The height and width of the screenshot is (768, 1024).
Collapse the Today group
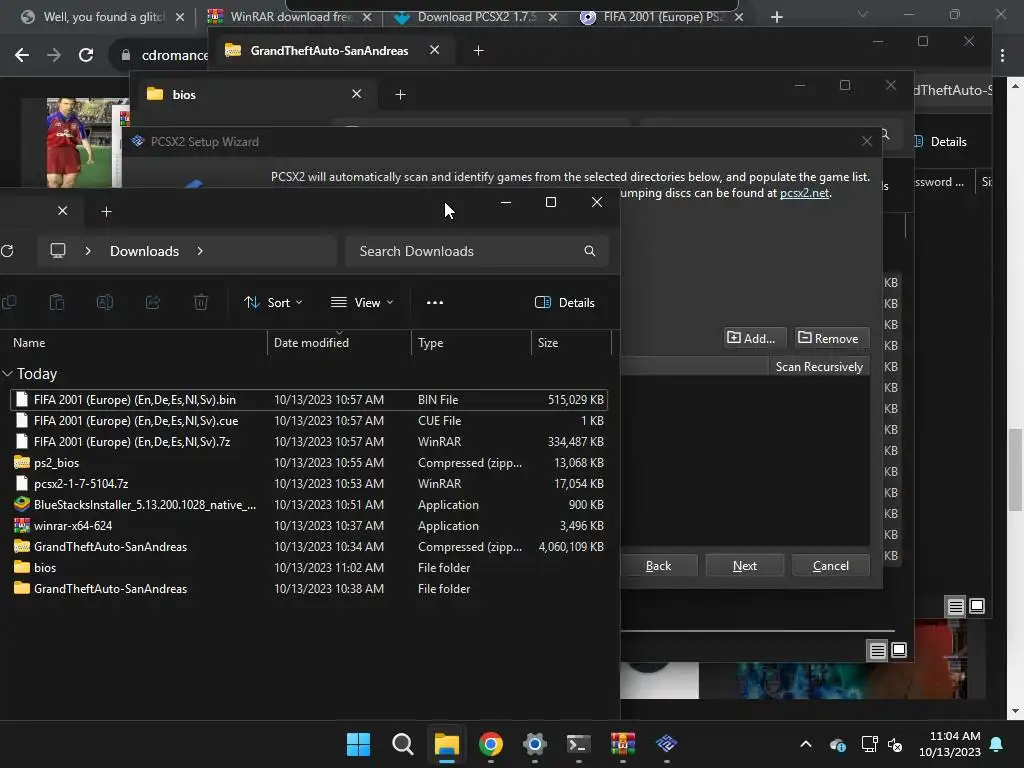pos(8,374)
